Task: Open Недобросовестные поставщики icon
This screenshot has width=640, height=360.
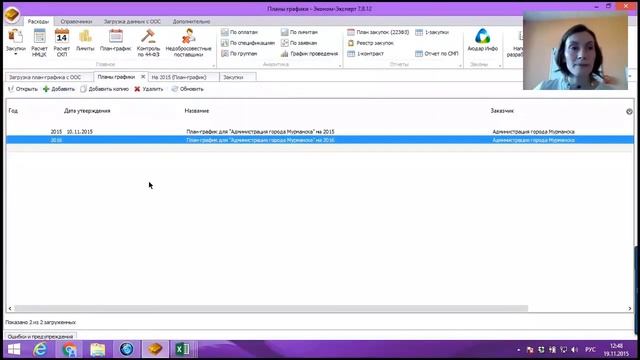Action: coord(188,42)
